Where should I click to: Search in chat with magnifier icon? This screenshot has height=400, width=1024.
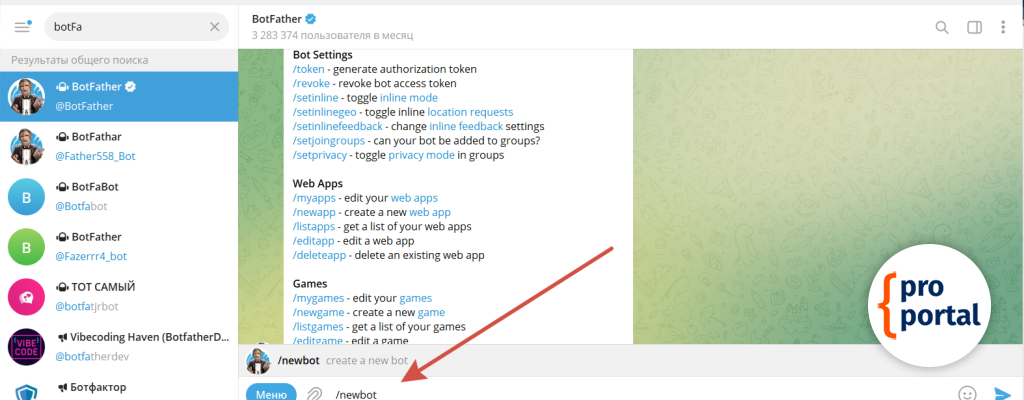click(941, 27)
